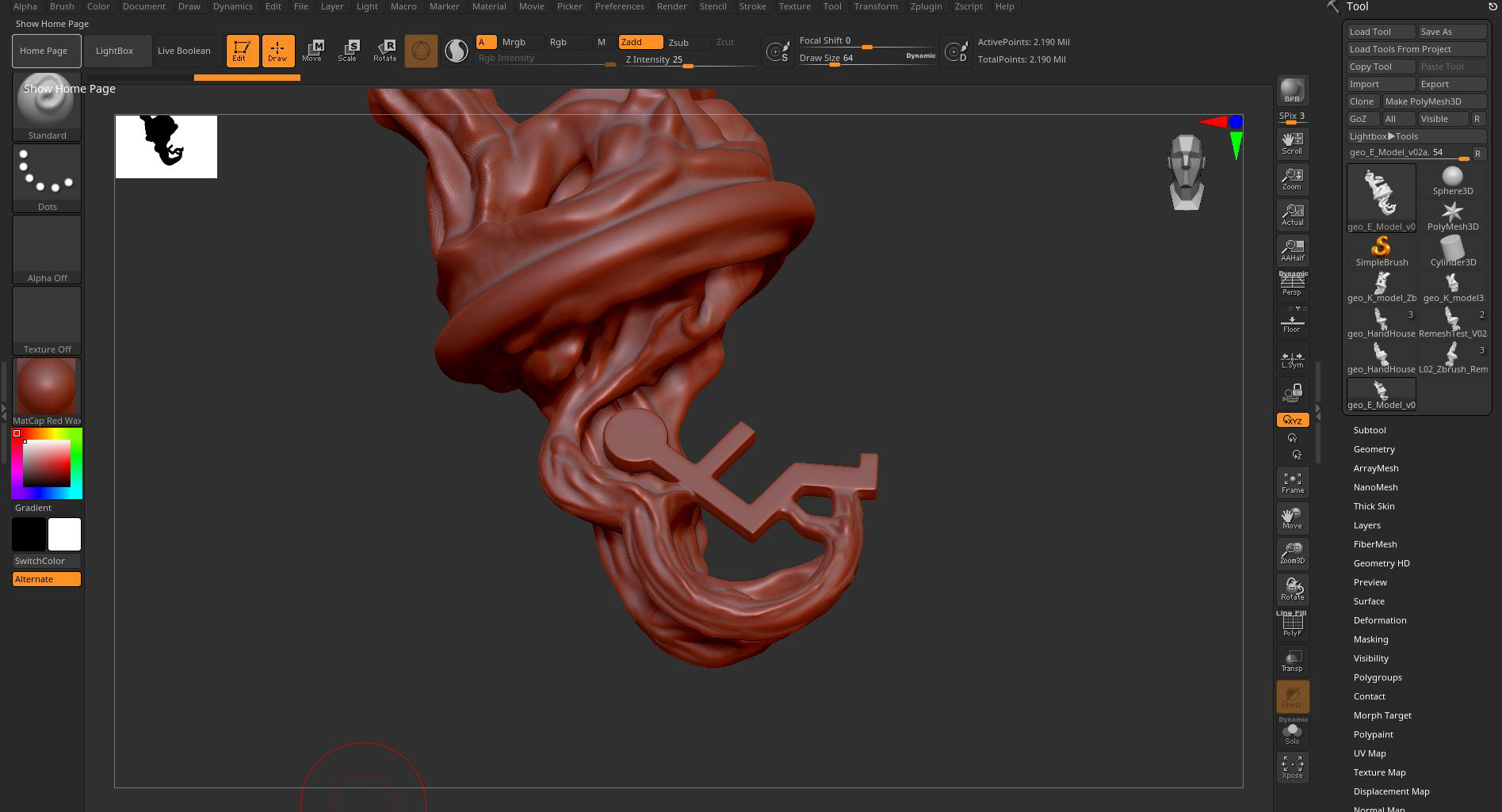
Task: Select SimpleBrush tool
Action: pos(1382,252)
